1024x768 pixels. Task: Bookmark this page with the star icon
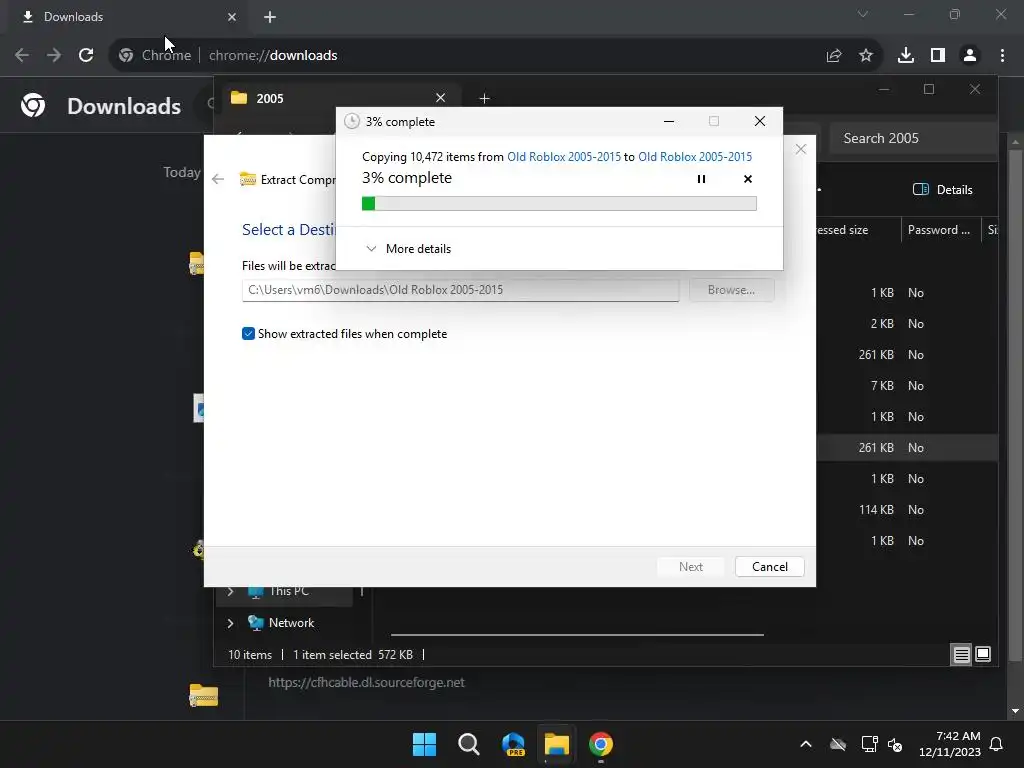coord(866,56)
